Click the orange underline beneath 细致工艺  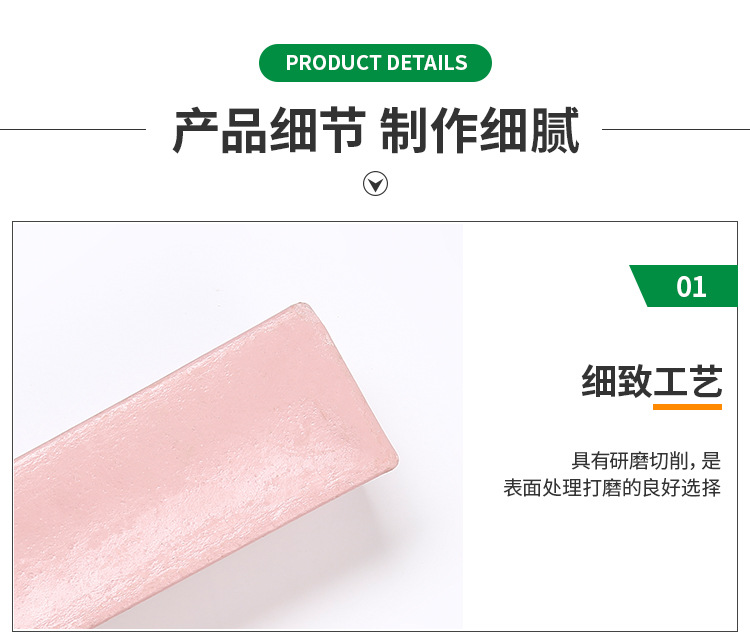coord(687,407)
